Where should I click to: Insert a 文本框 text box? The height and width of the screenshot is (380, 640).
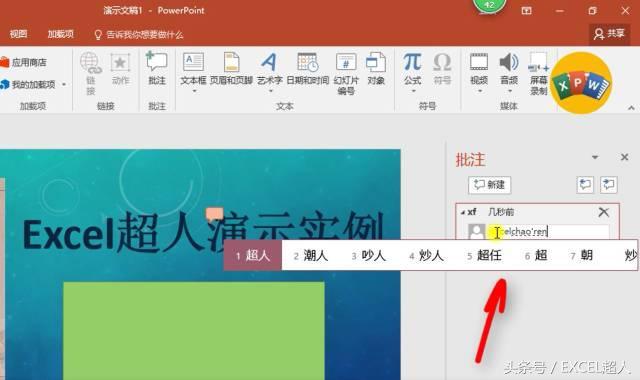pos(193,69)
